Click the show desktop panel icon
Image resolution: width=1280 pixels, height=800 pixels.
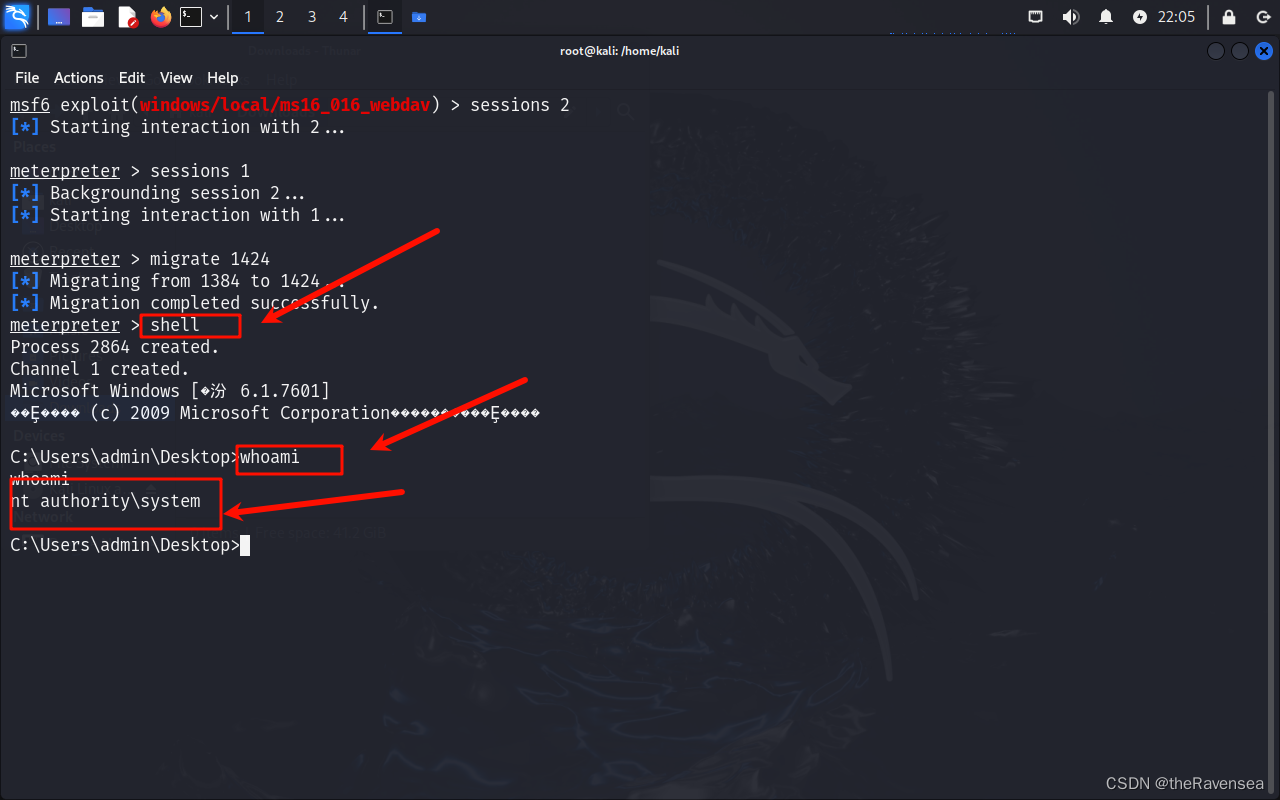coord(59,17)
